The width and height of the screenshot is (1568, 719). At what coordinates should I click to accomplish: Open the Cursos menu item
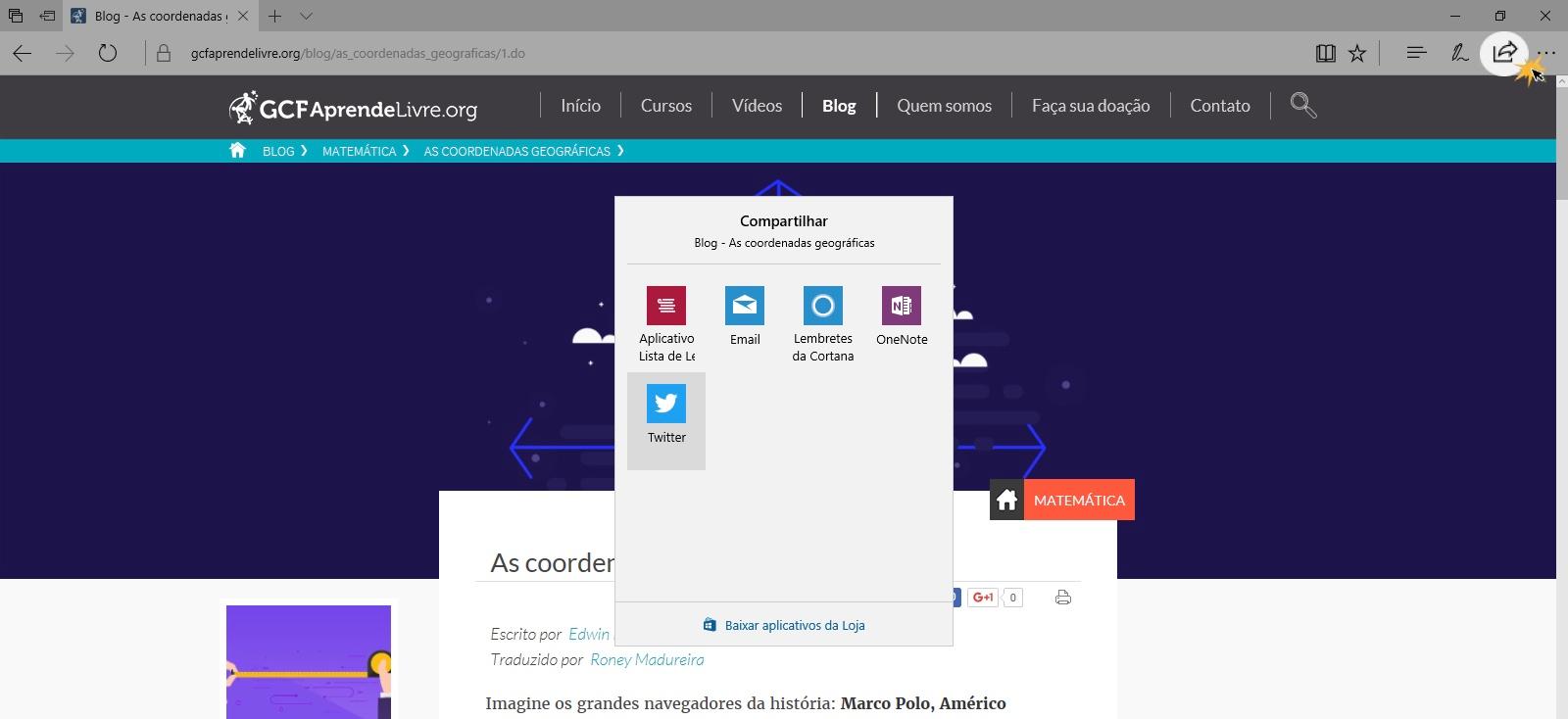pyautogui.click(x=666, y=106)
